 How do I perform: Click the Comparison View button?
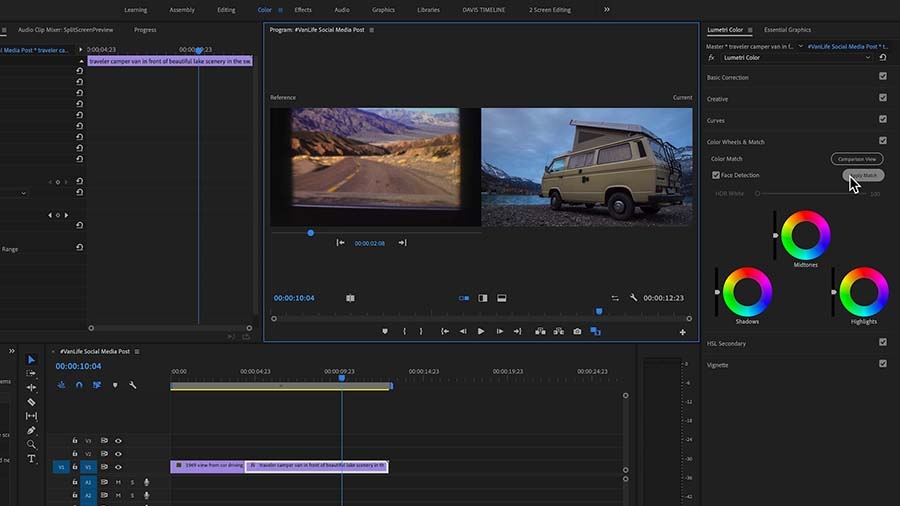857,159
